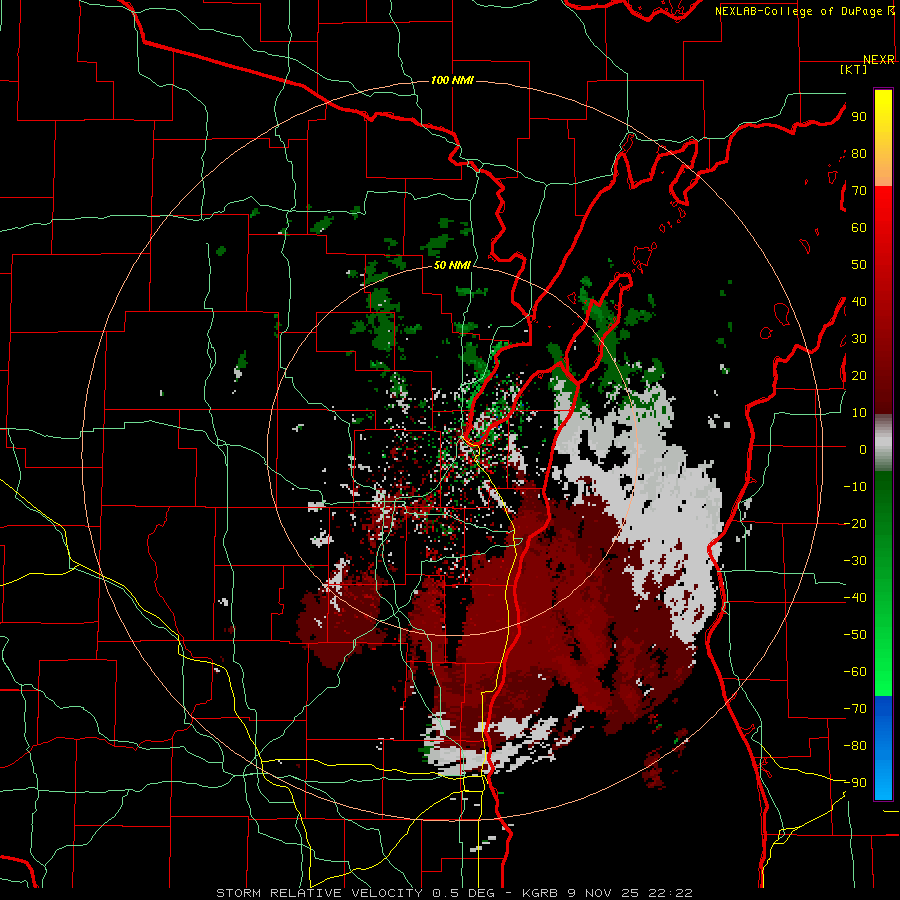Click the 70 value on velocity scale
The width and height of the screenshot is (900, 900).
tap(859, 191)
